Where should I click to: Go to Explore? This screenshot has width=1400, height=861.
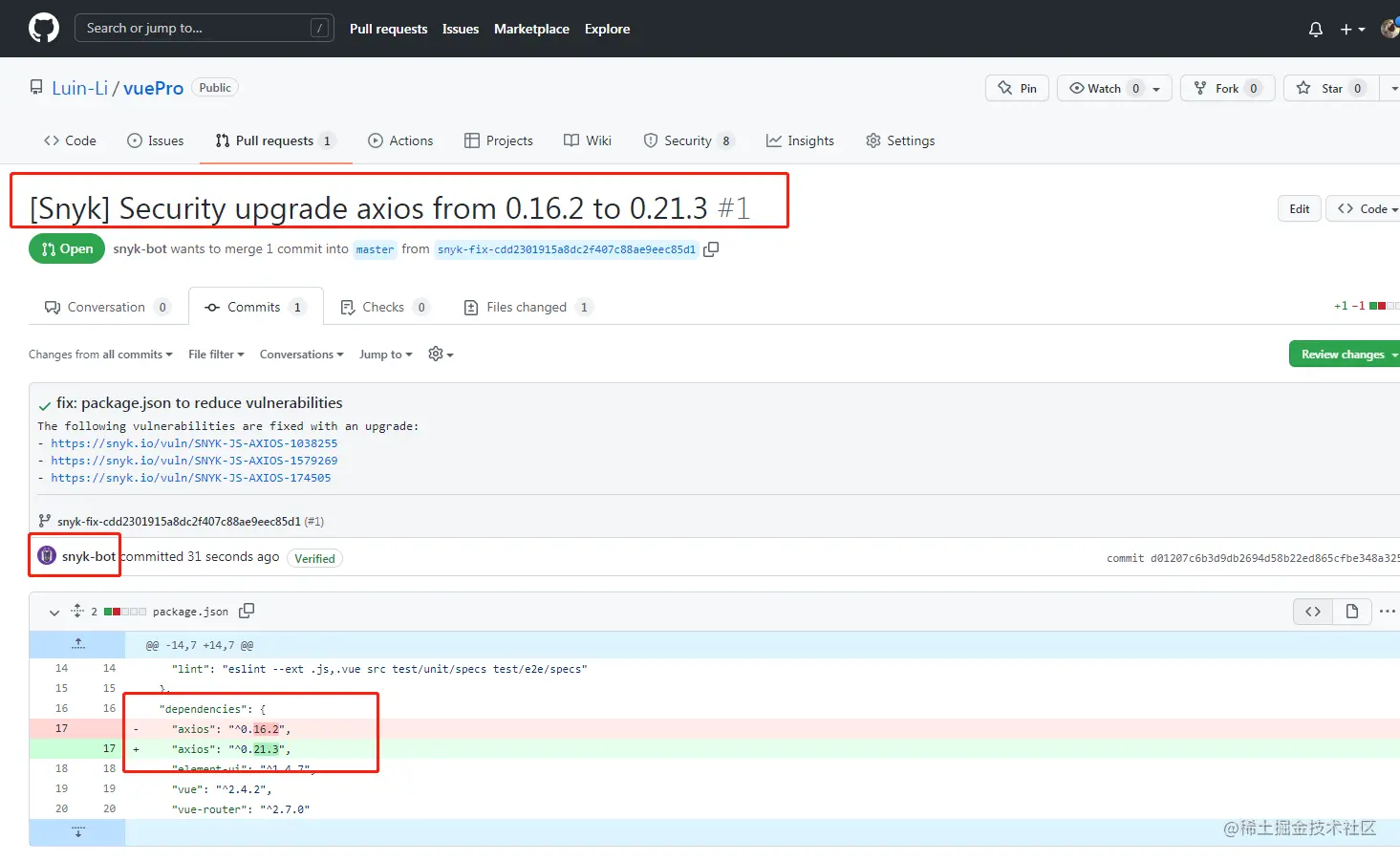tap(607, 29)
